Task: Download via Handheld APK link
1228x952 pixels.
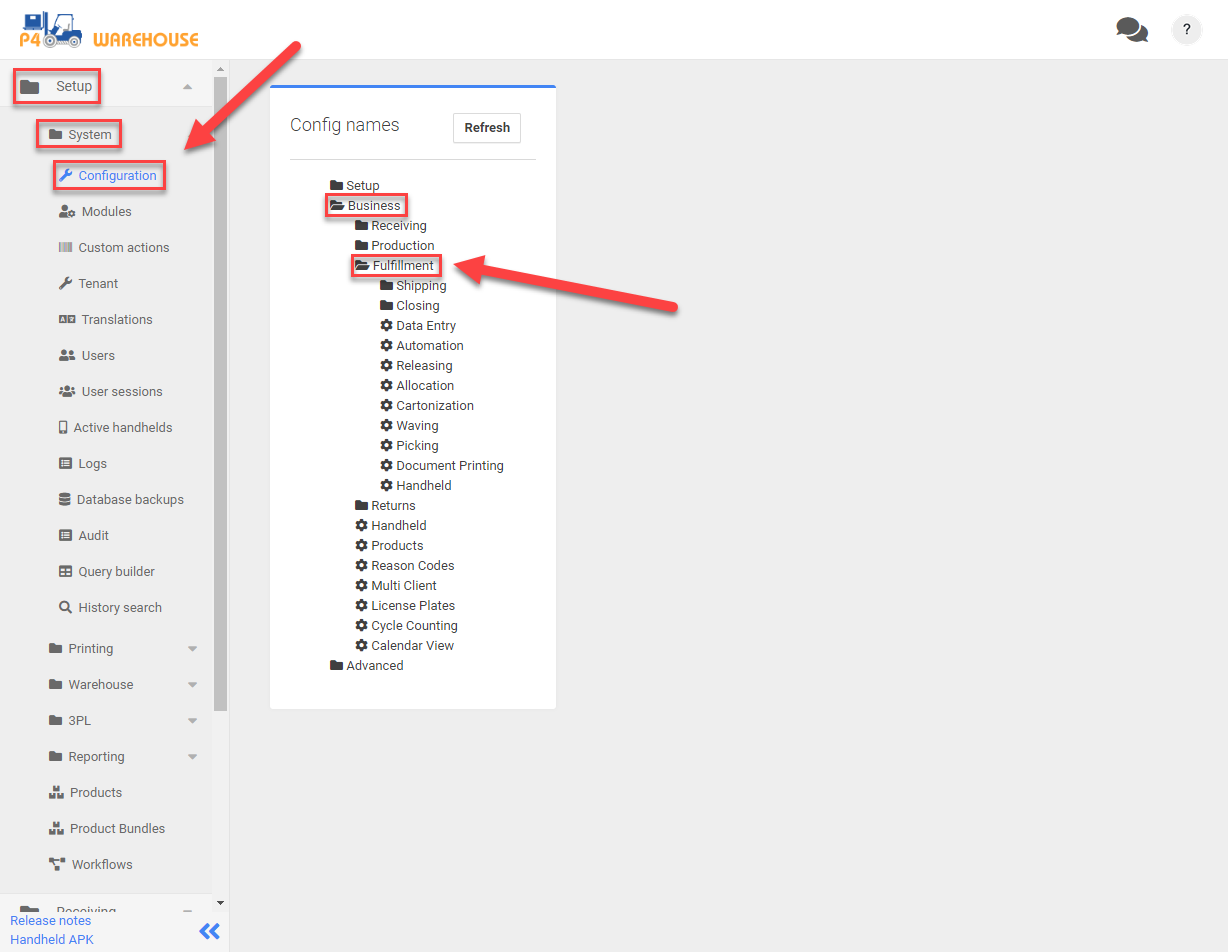Action: [x=52, y=940]
